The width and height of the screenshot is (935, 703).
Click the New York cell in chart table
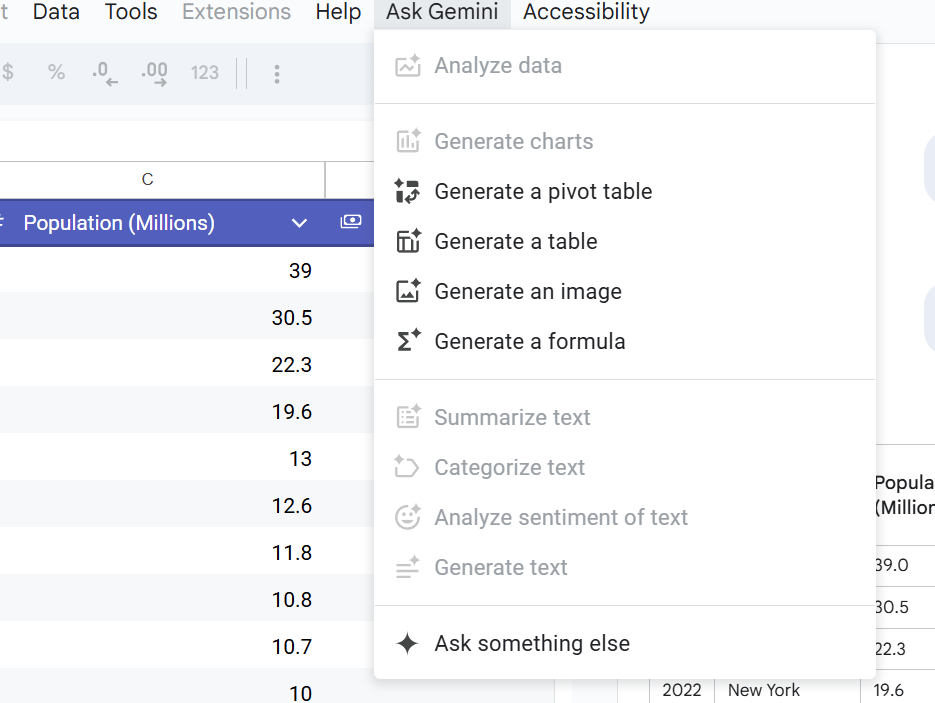(764, 690)
